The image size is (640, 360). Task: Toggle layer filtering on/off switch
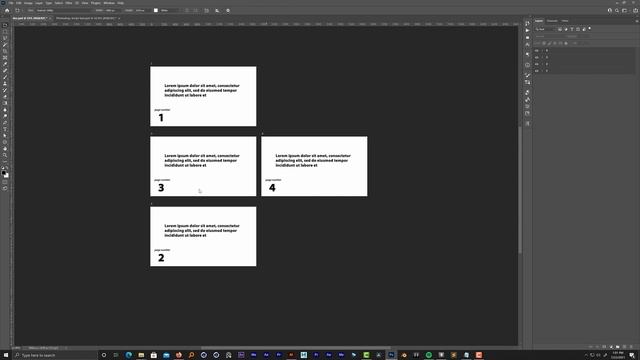(x=590, y=29)
